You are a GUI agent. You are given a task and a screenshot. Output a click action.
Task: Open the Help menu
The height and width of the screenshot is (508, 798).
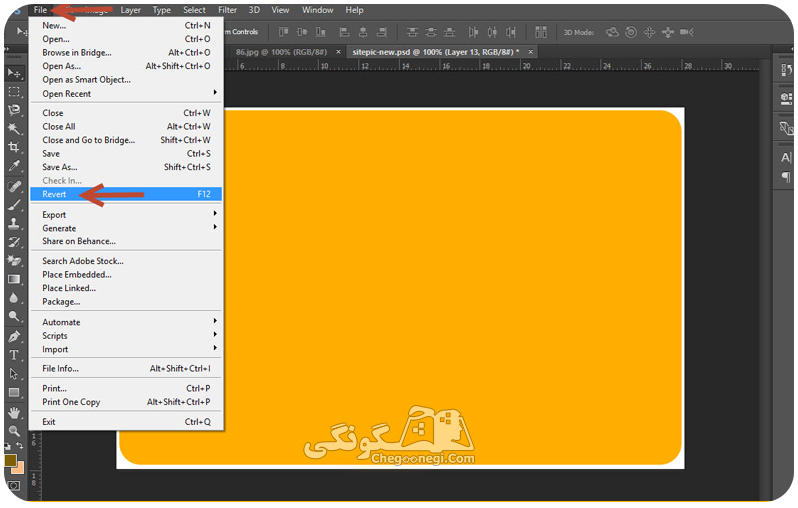tap(354, 10)
